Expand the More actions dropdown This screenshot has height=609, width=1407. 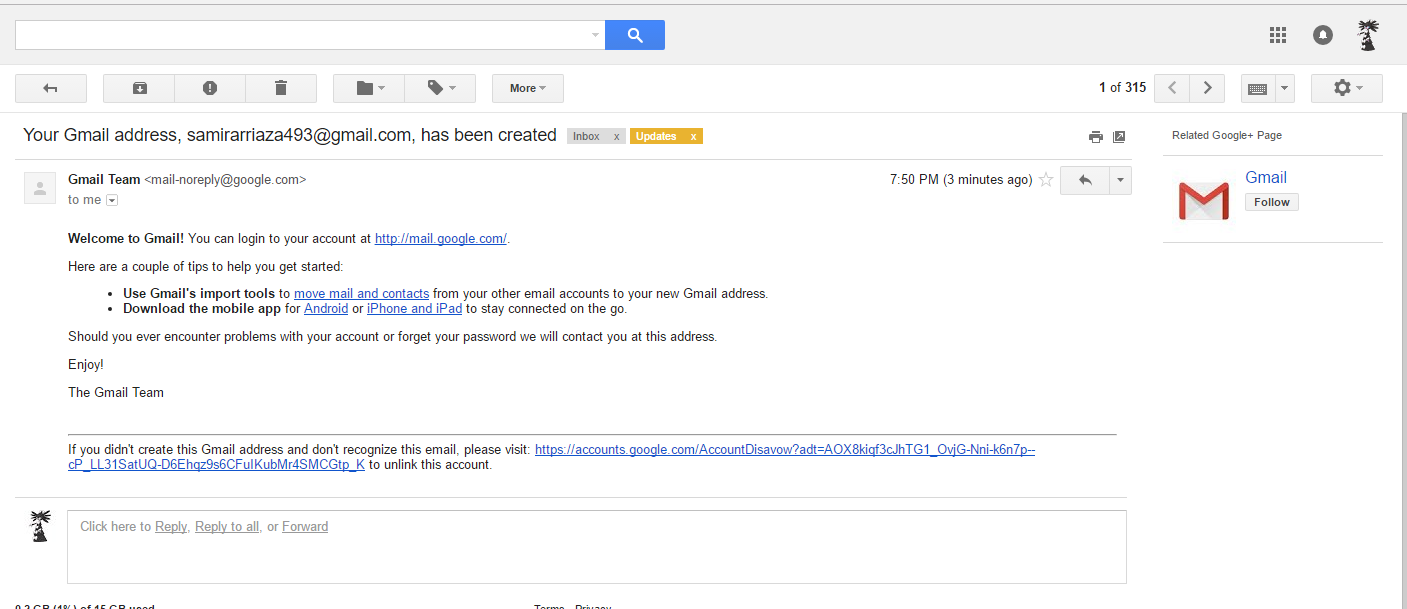pyautogui.click(x=528, y=88)
